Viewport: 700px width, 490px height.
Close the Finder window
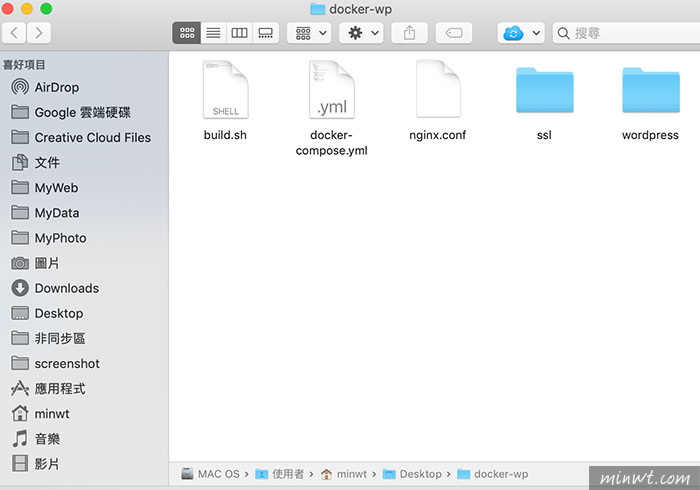pyautogui.click(x=7, y=8)
